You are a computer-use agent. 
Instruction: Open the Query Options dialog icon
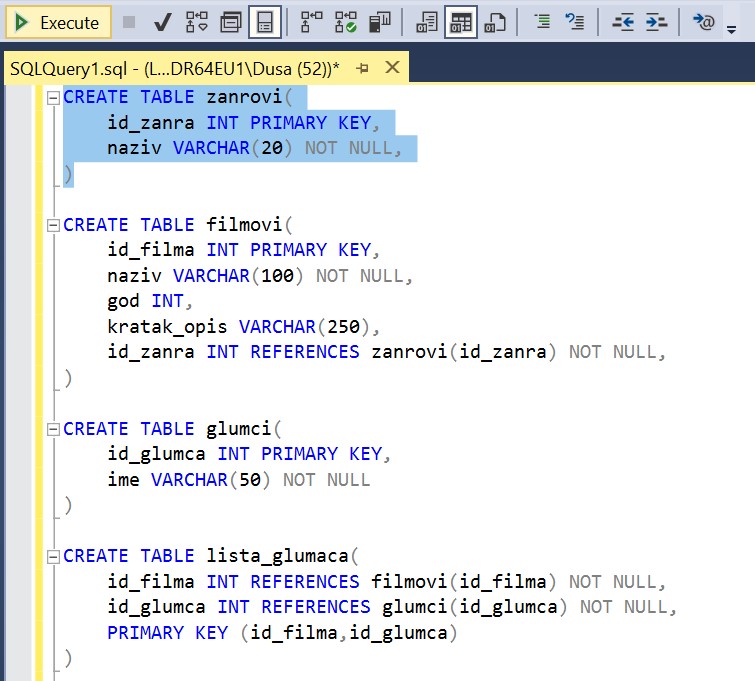(x=231, y=22)
